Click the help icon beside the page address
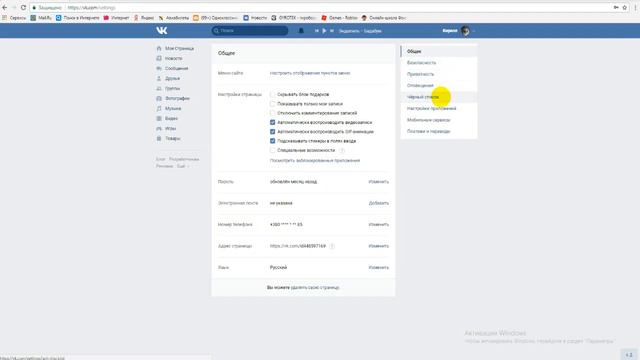 (x=332, y=246)
